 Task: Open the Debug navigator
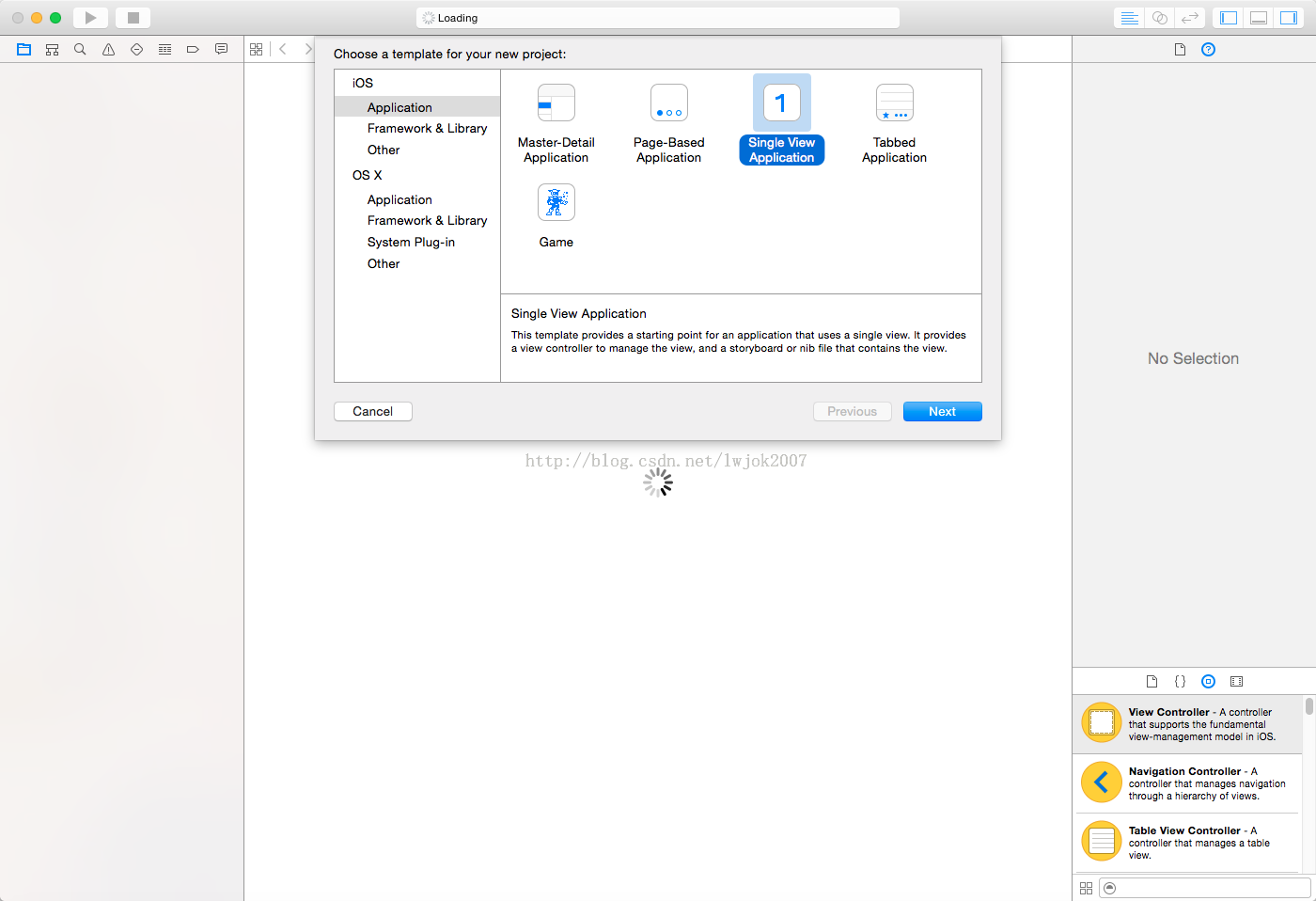[165, 50]
